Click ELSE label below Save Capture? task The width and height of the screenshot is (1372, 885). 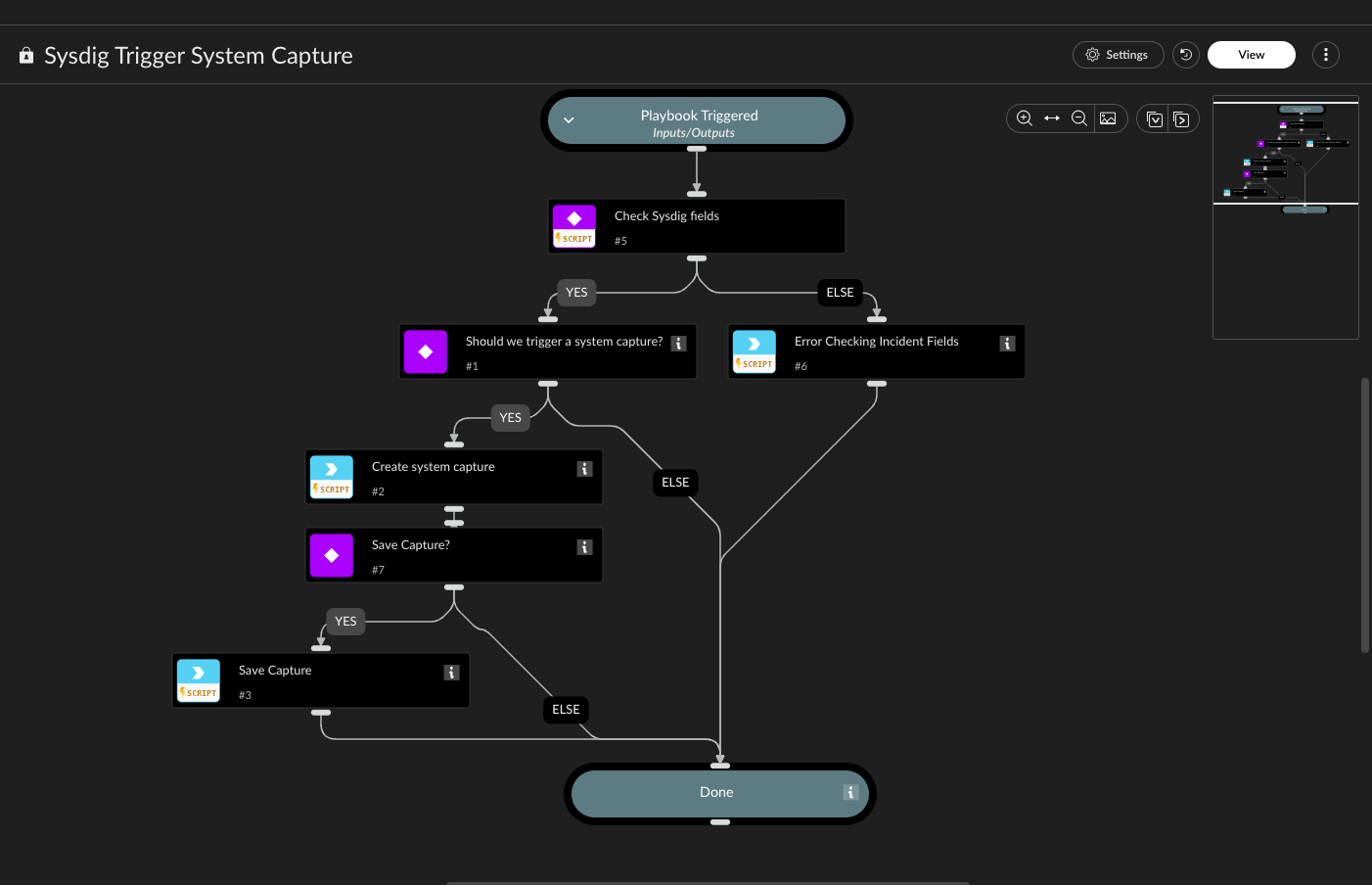point(566,710)
